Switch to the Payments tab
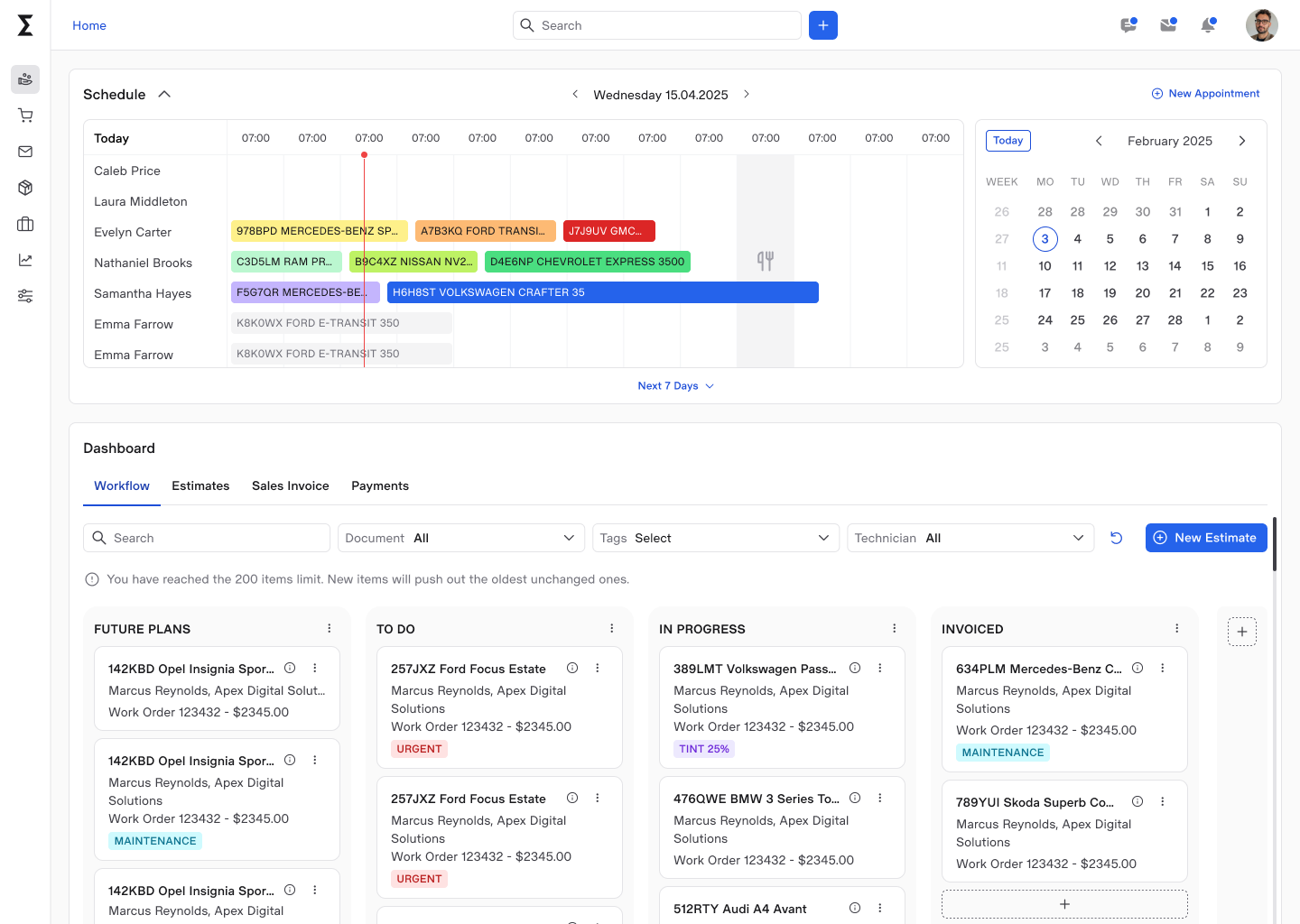This screenshot has width=1300, height=924. [x=380, y=485]
